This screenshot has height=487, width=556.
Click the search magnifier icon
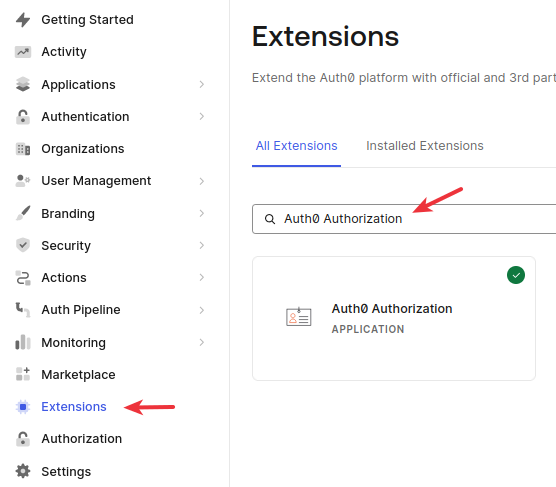[x=270, y=219]
